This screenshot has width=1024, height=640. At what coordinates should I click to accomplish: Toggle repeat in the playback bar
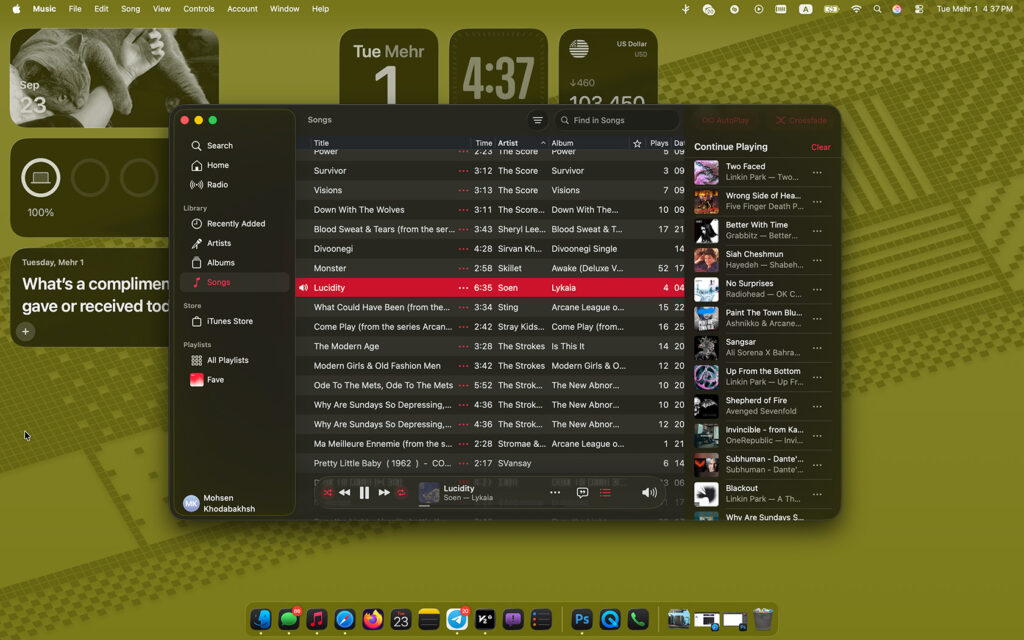point(402,493)
